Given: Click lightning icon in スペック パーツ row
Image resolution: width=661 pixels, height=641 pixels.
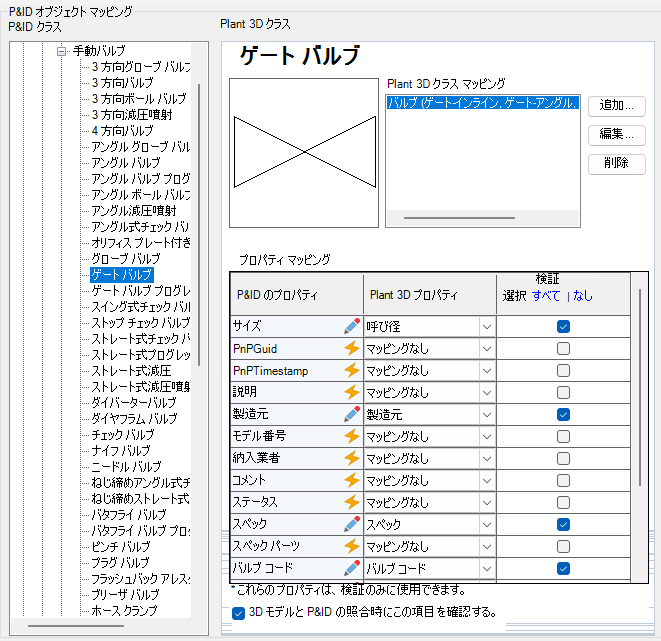Looking at the screenshot, I should point(352,546).
